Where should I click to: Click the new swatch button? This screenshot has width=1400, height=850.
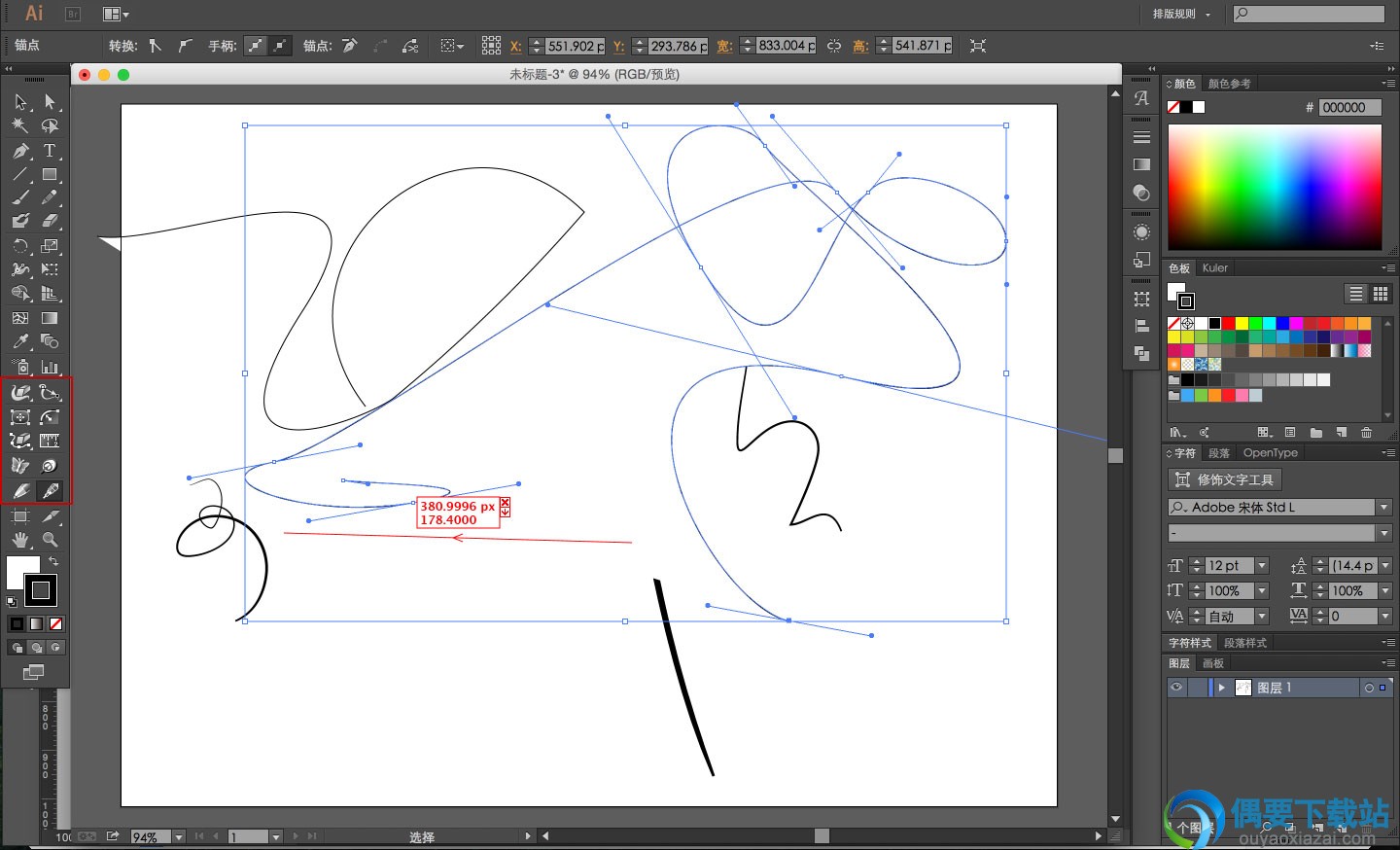pos(1341,432)
